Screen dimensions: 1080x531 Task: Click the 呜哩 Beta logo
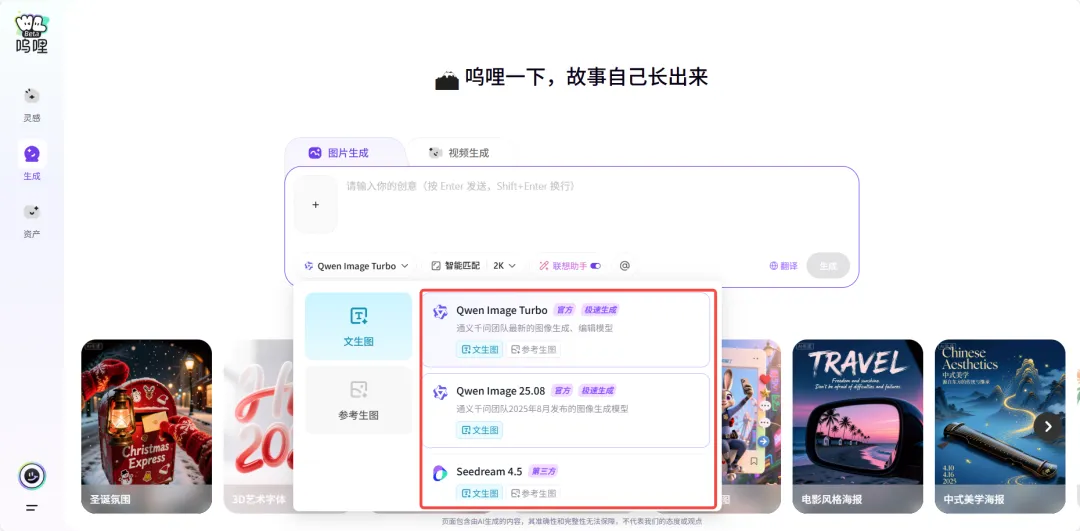(x=32, y=34)
